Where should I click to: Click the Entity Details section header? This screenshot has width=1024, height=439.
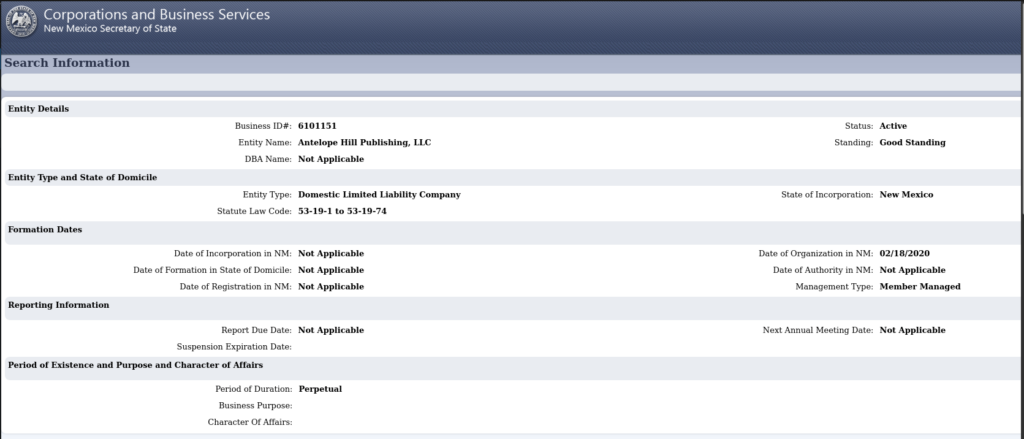coord(38,108)
